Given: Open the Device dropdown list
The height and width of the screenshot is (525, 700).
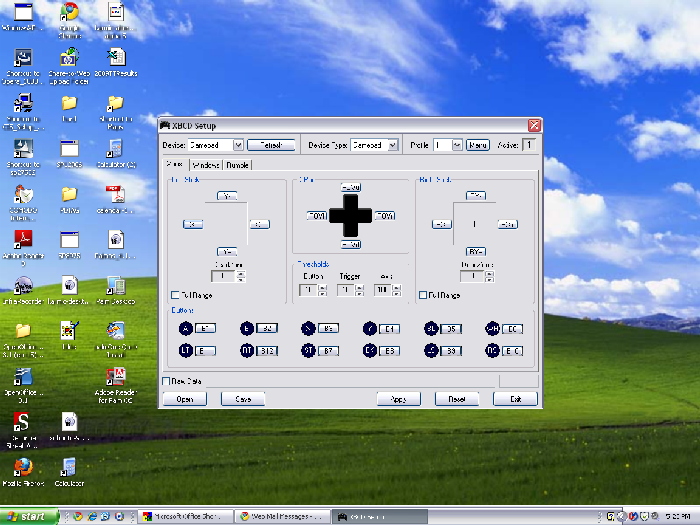Looking at the screenshot, I should click(237, 145).
